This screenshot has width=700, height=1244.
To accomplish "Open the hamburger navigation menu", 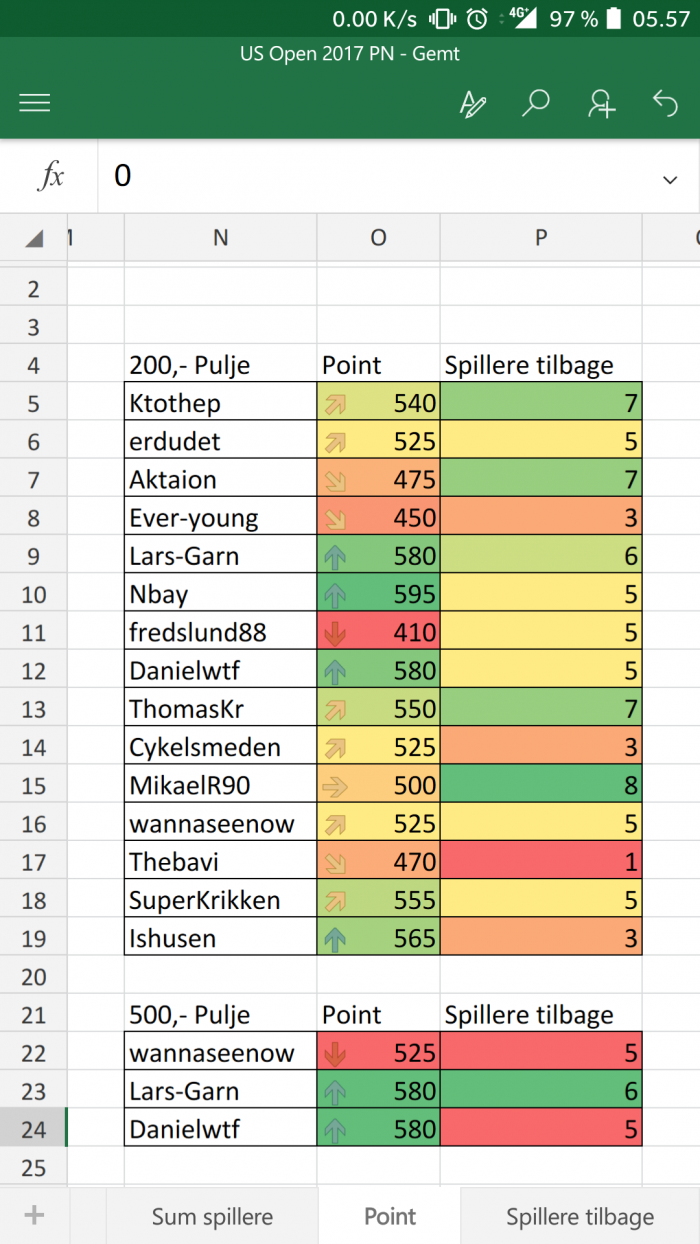I will (35, 103).
